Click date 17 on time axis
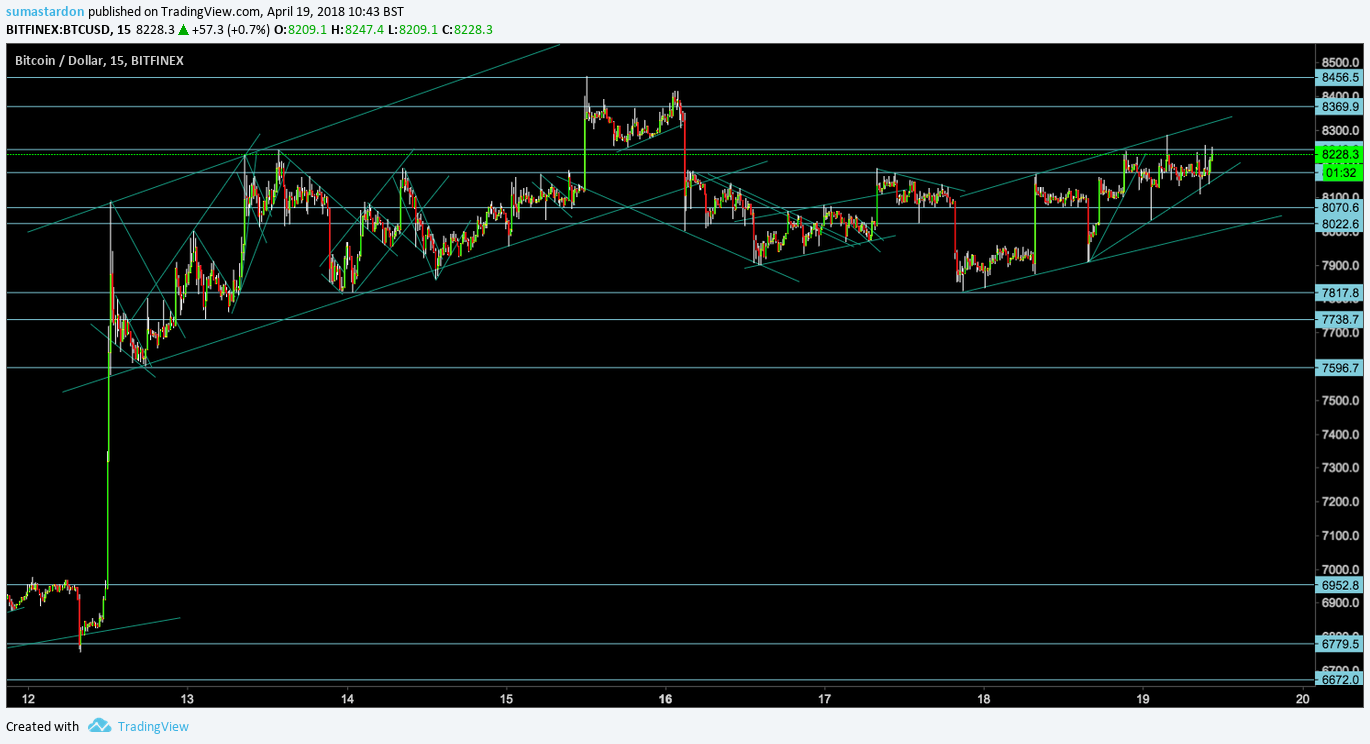 tap(825, 698)
